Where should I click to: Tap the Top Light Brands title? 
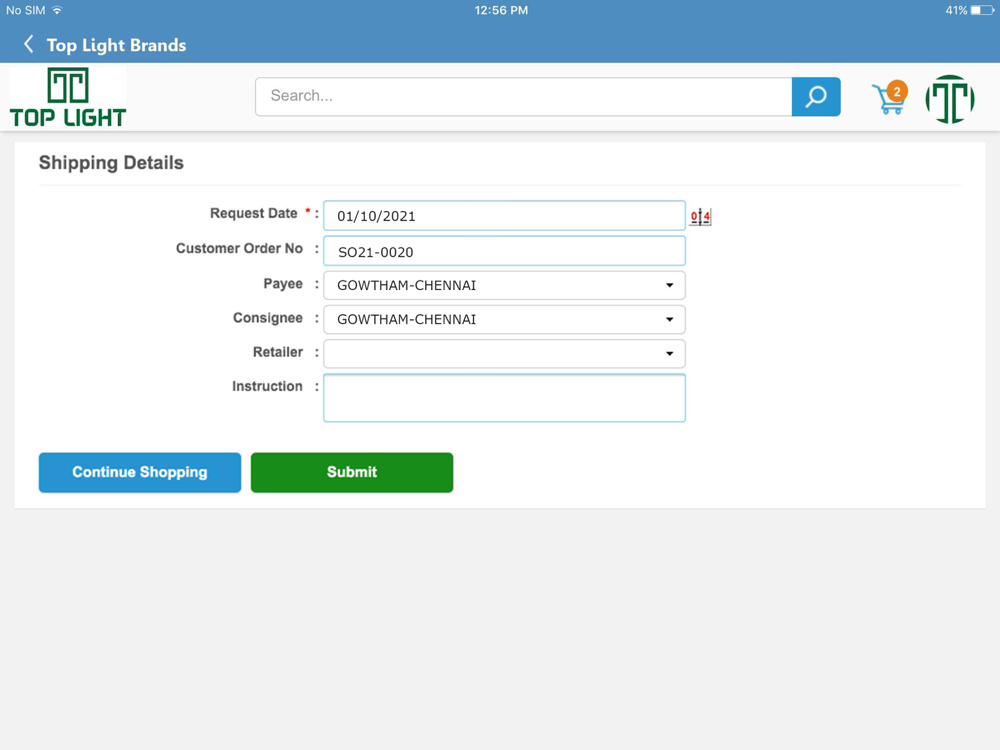pyautogui.click(x=117, y=45)
